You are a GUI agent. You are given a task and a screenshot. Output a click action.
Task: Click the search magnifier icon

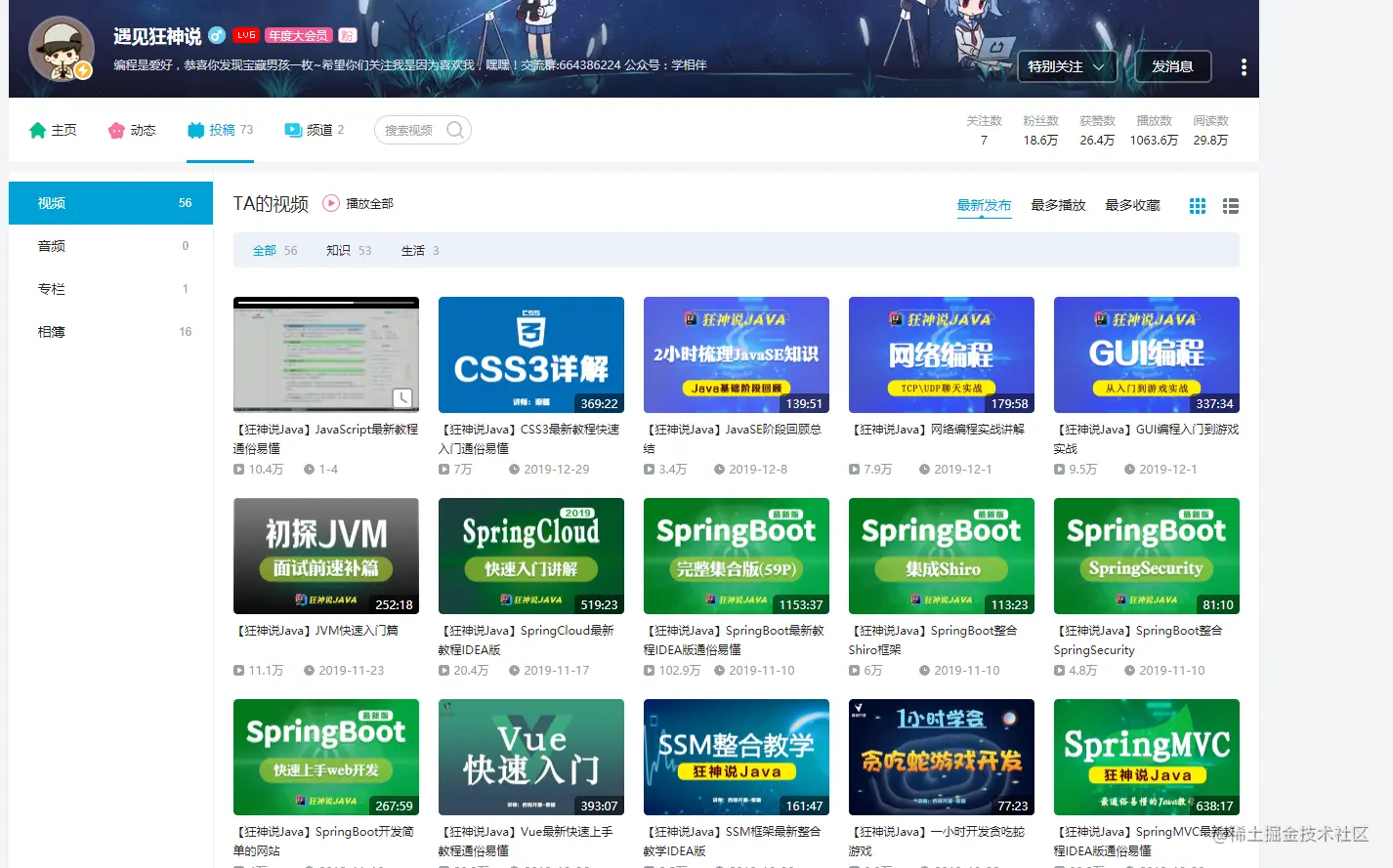coord(455,130)
